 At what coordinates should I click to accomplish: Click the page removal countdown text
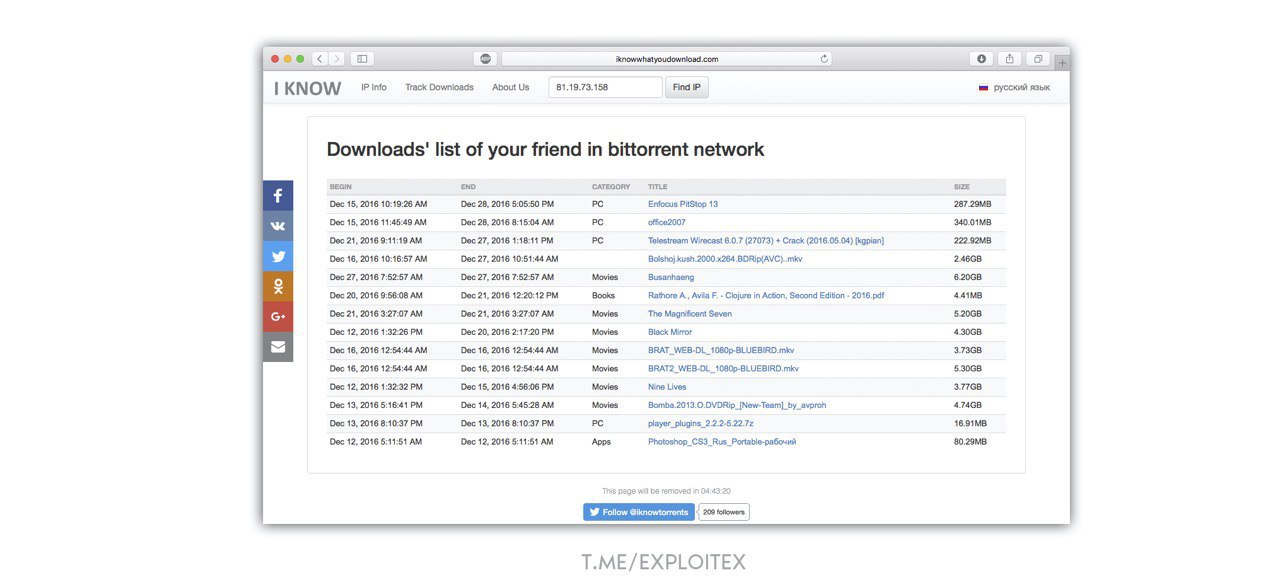(666, 491)
